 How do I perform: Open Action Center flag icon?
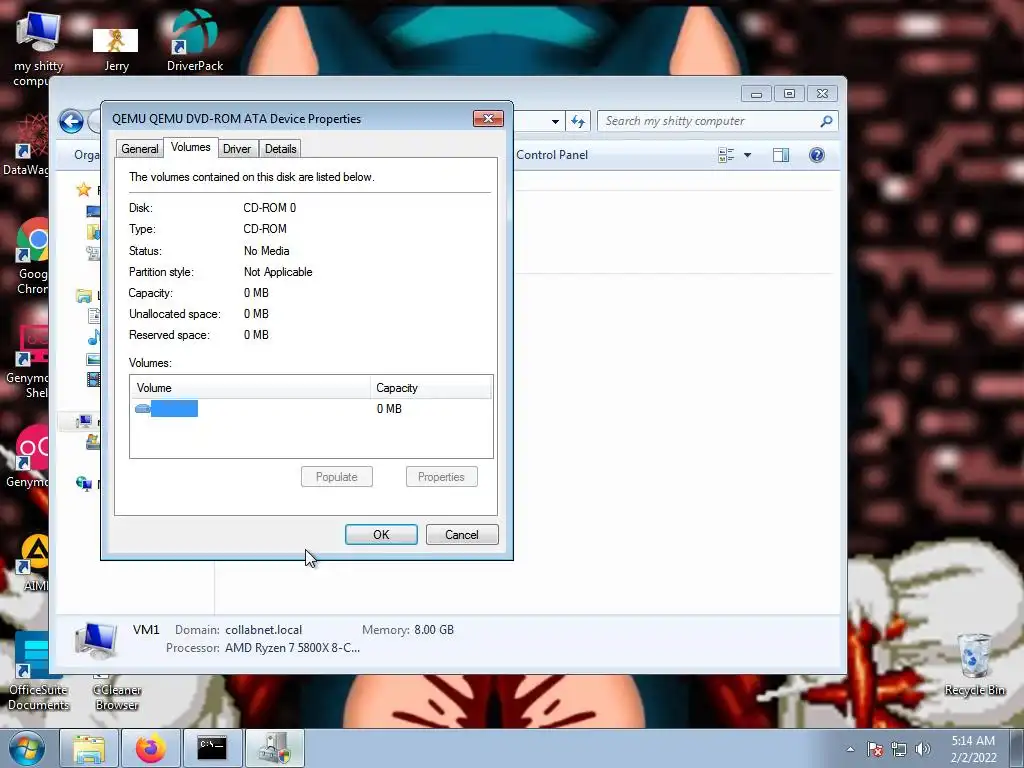coord(875,749)
